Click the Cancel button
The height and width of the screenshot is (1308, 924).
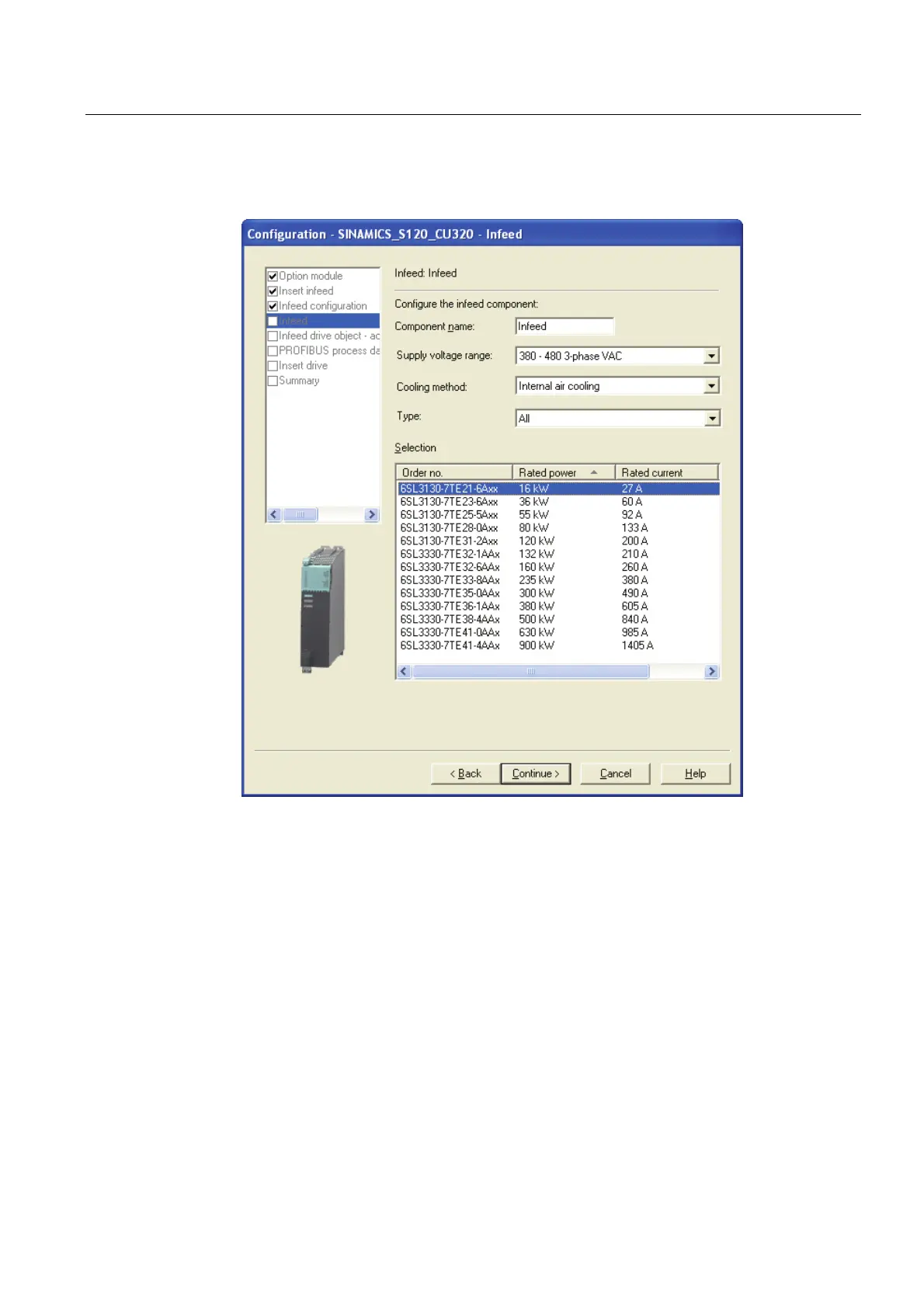tap(615, 774)
